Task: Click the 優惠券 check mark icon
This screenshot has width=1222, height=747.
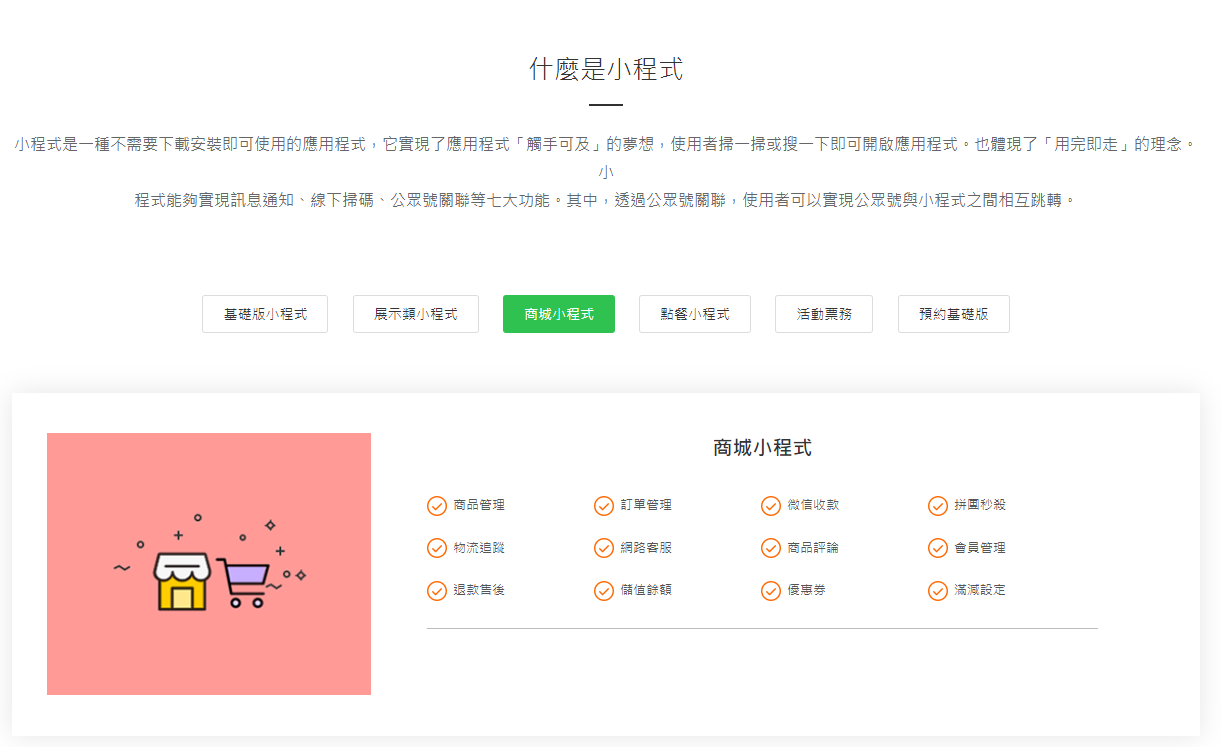Action: pos(770,590)
